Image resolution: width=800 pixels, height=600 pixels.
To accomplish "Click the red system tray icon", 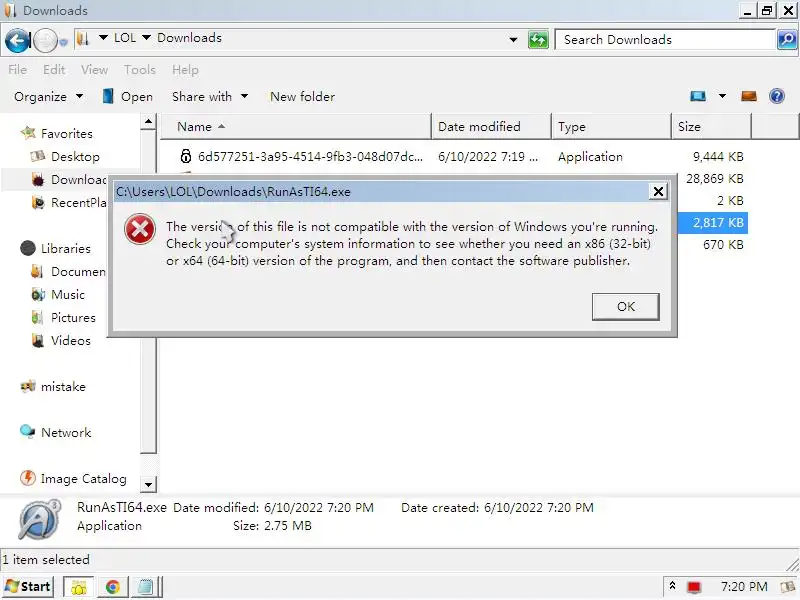I will (x=694, y=587).
